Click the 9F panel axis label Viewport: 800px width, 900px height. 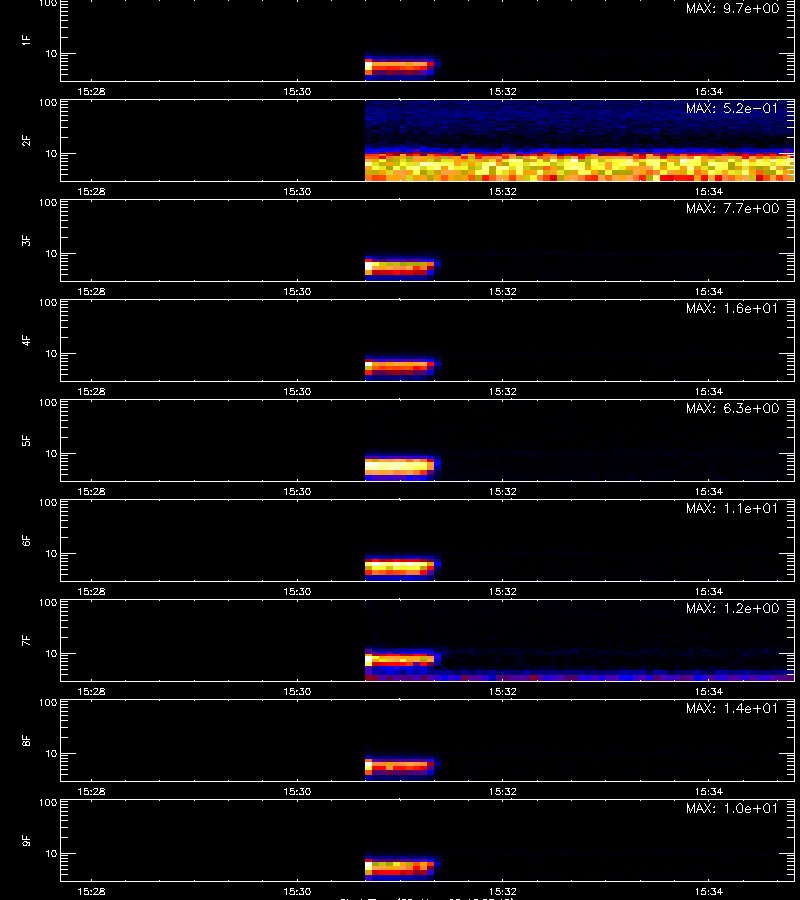[x=26, y=840]
